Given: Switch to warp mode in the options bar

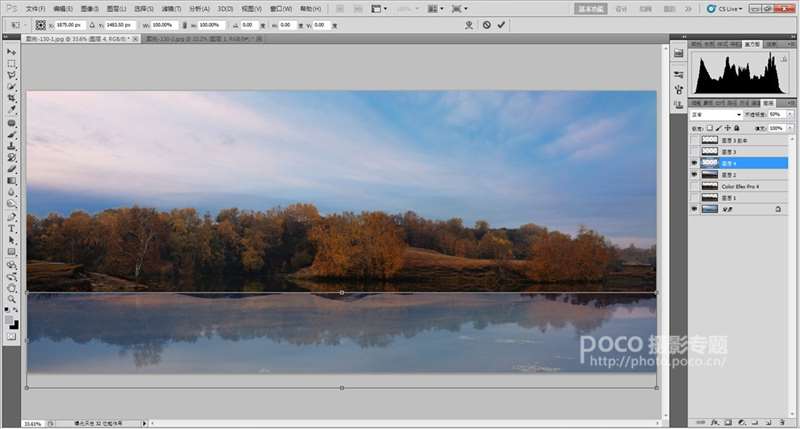Looking at the screenshot, I should 468,25.
